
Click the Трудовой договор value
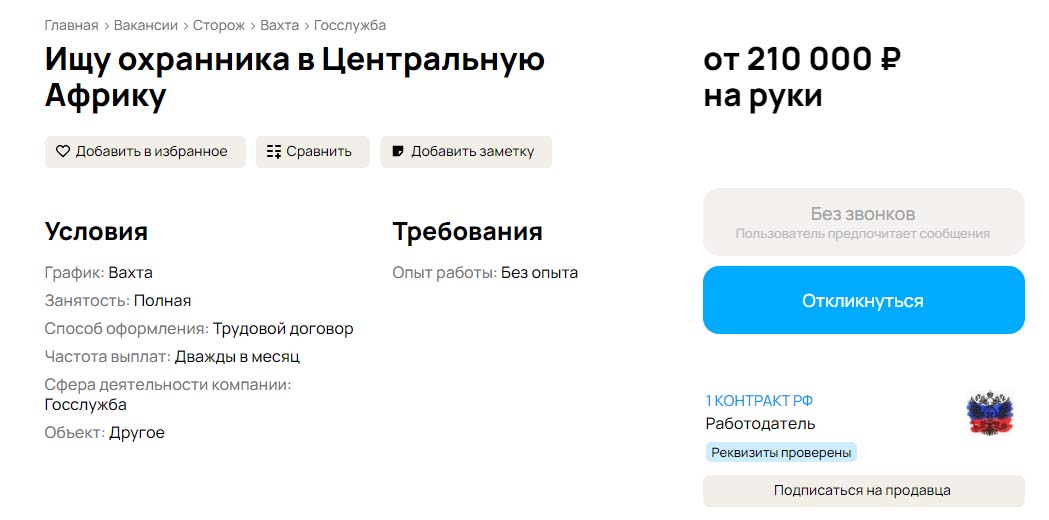point(283,329)
